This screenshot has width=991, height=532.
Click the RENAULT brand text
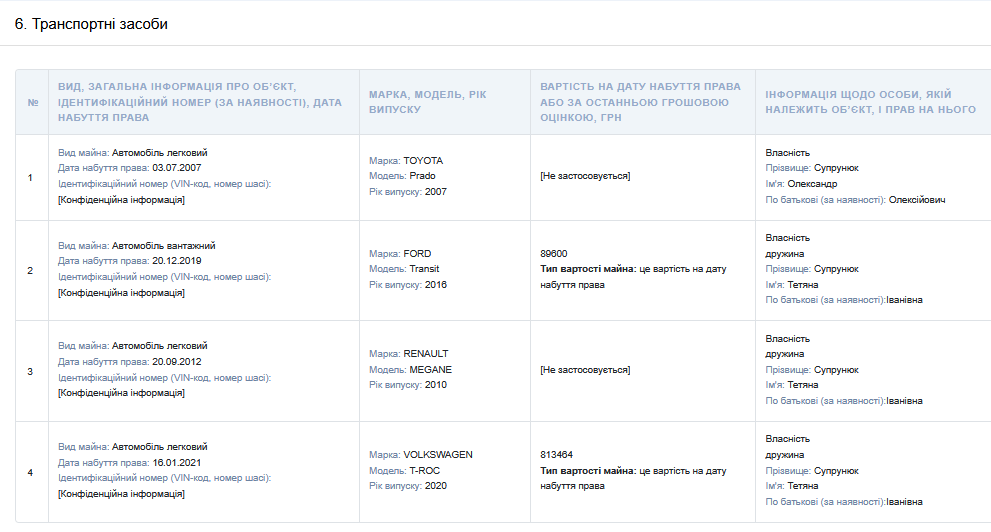[426, 354]
